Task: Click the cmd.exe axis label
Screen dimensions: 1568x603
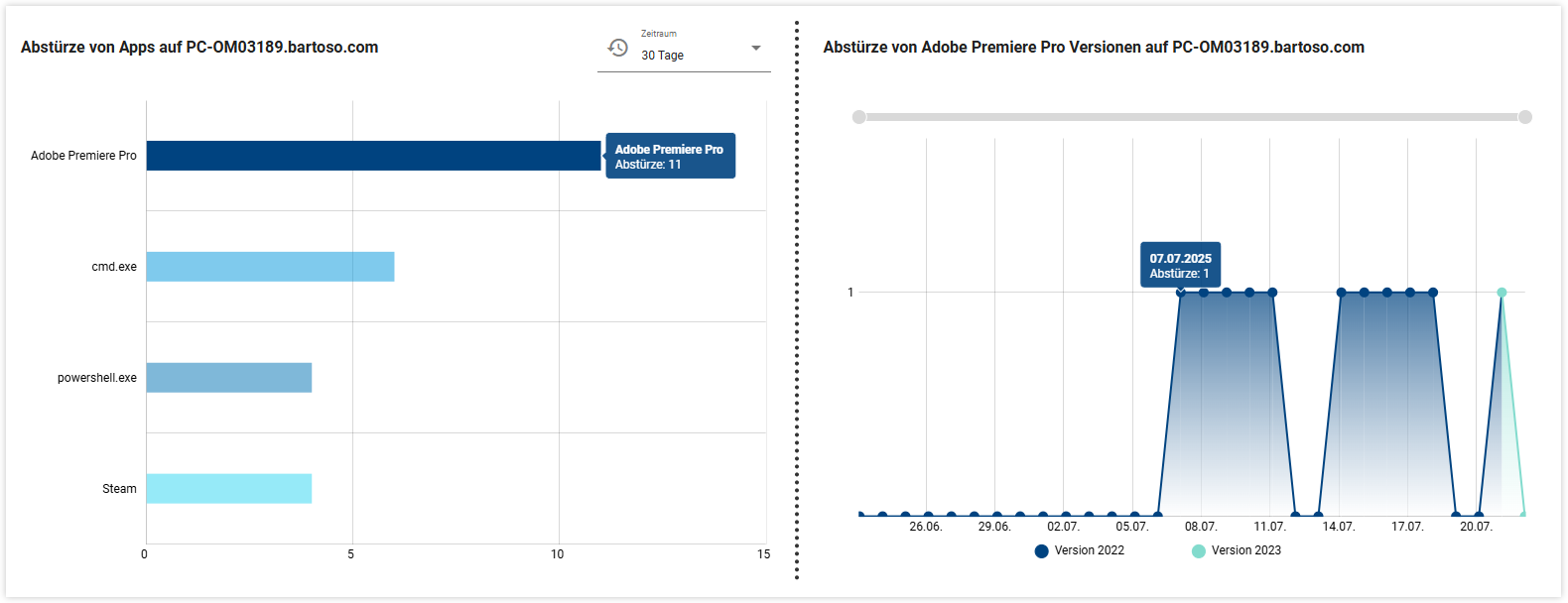Action: coord(114,267)
